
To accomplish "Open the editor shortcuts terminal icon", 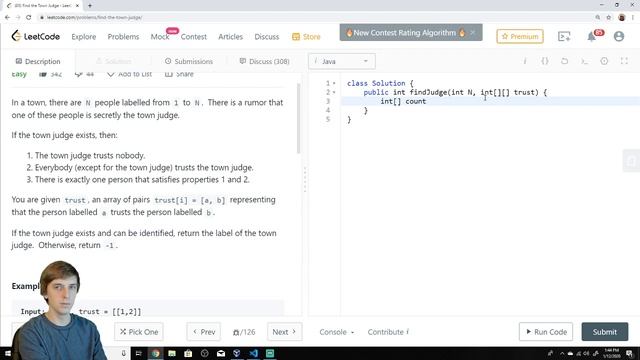I will click(584, 61).
